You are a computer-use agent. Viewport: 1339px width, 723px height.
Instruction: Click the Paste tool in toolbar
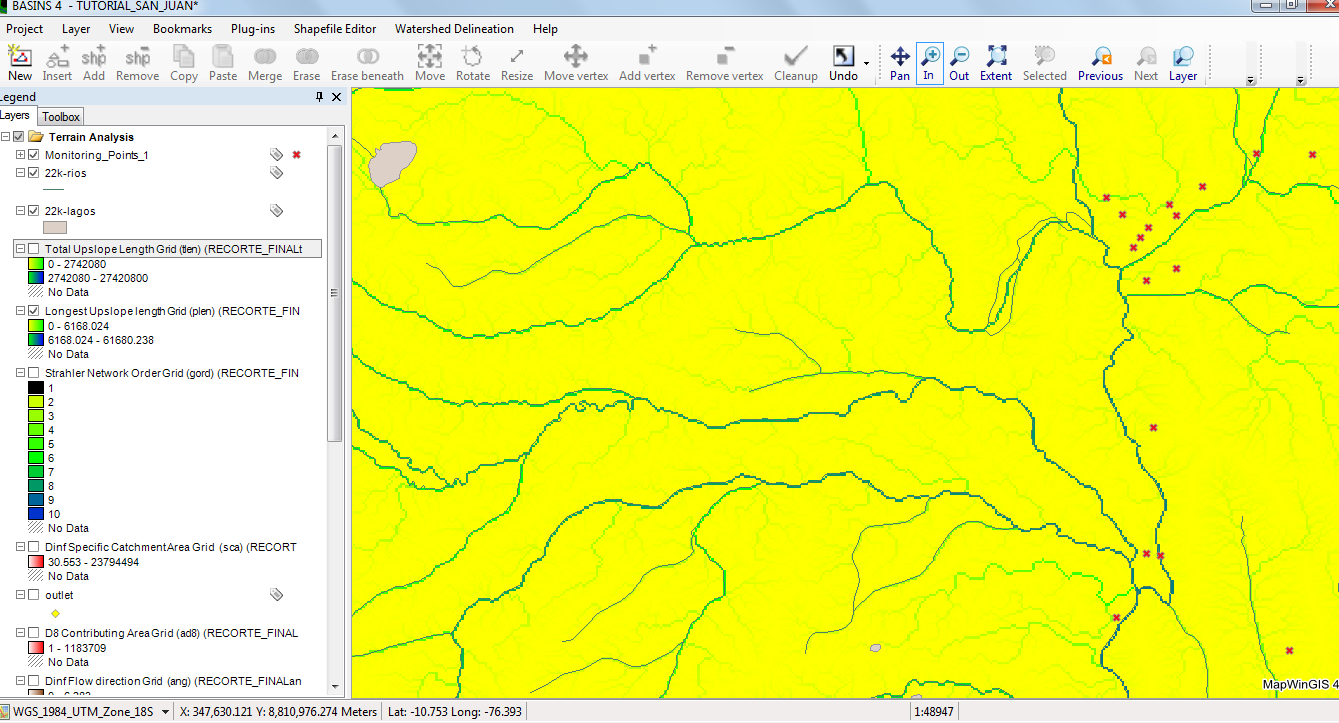pyautogui.click(x=223, y=63)
